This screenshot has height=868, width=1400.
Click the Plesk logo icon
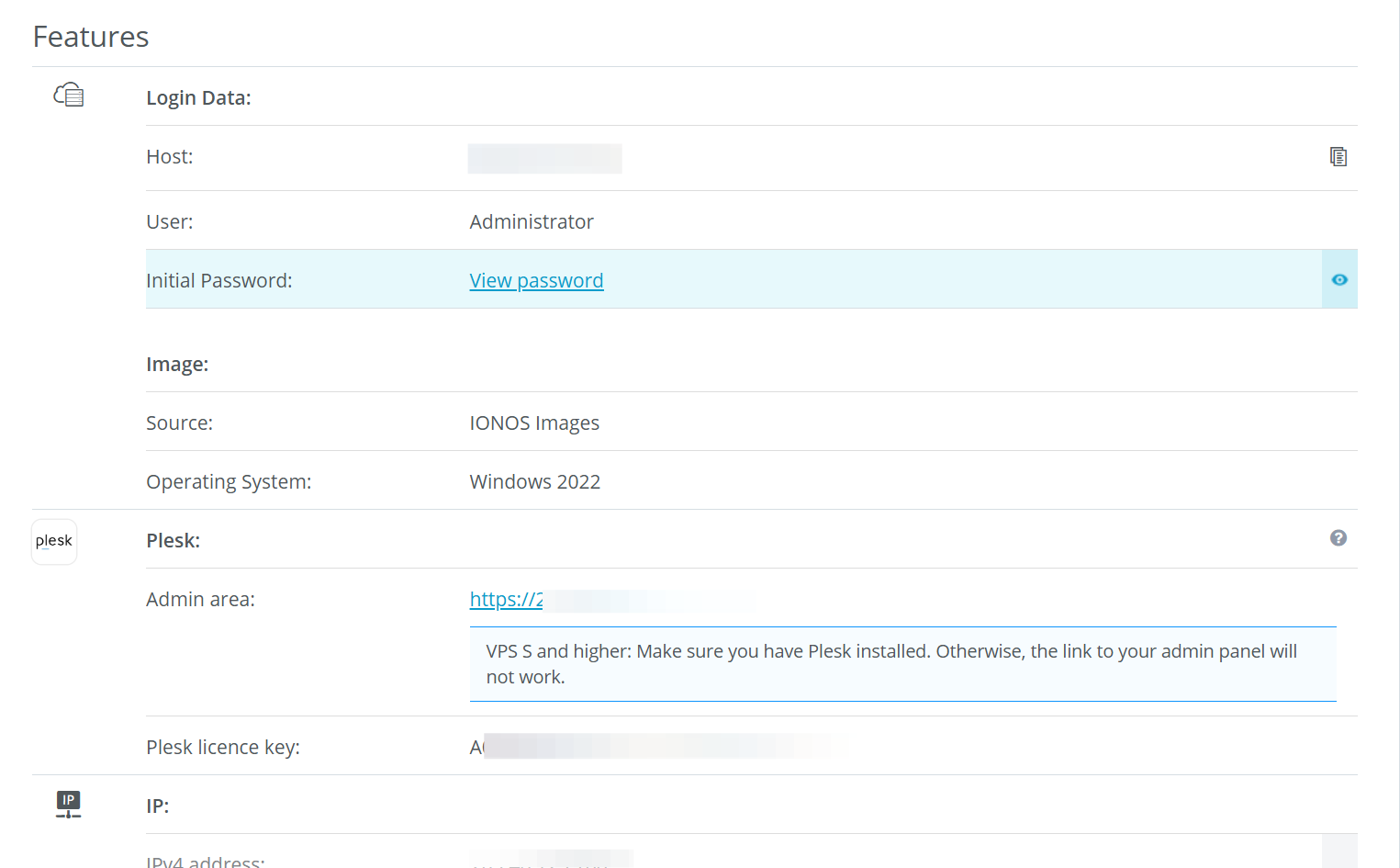54,542
